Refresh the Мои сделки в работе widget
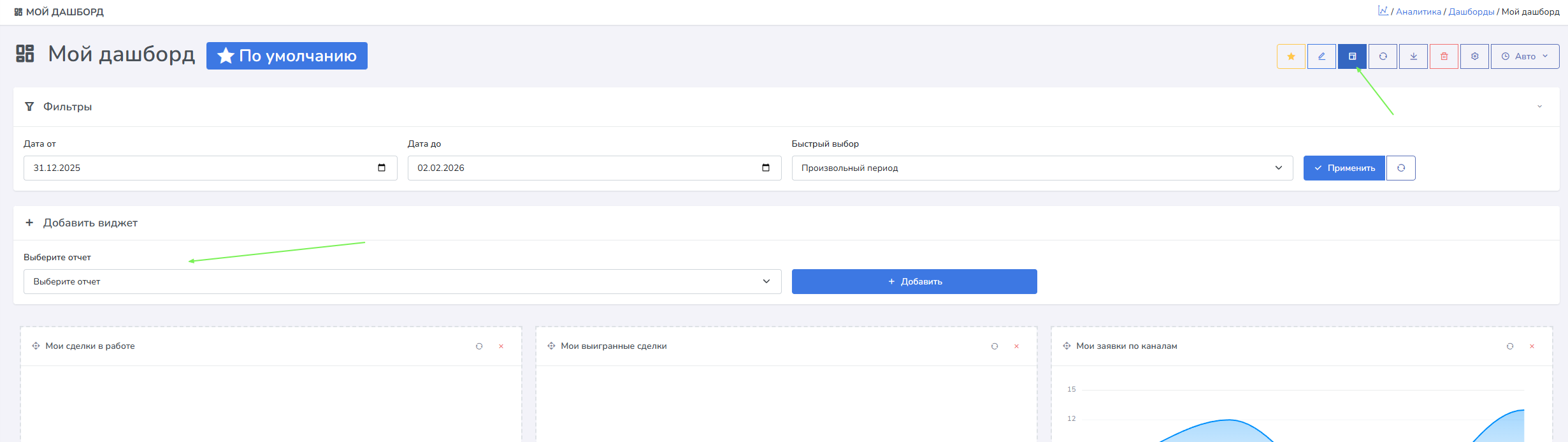Viewport: 1568px width, 442px height. pyautogui.click(x=479, y=346)
